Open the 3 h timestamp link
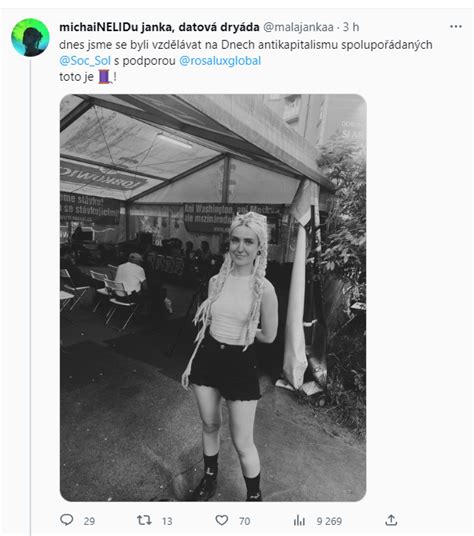This screenshot has width=474, height=536. [351, 27]
